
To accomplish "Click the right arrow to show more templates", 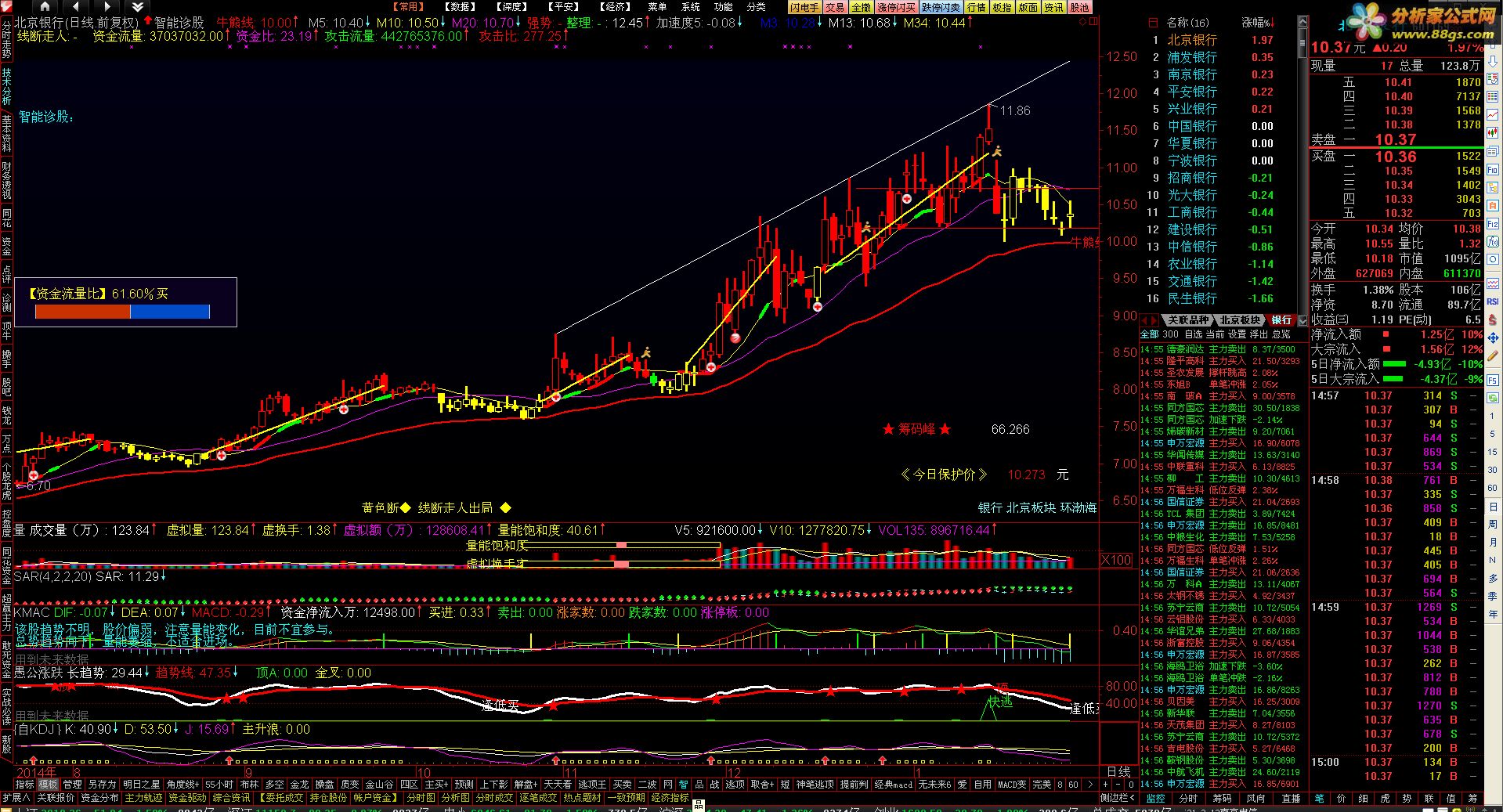I will (x=1089, y=784).
